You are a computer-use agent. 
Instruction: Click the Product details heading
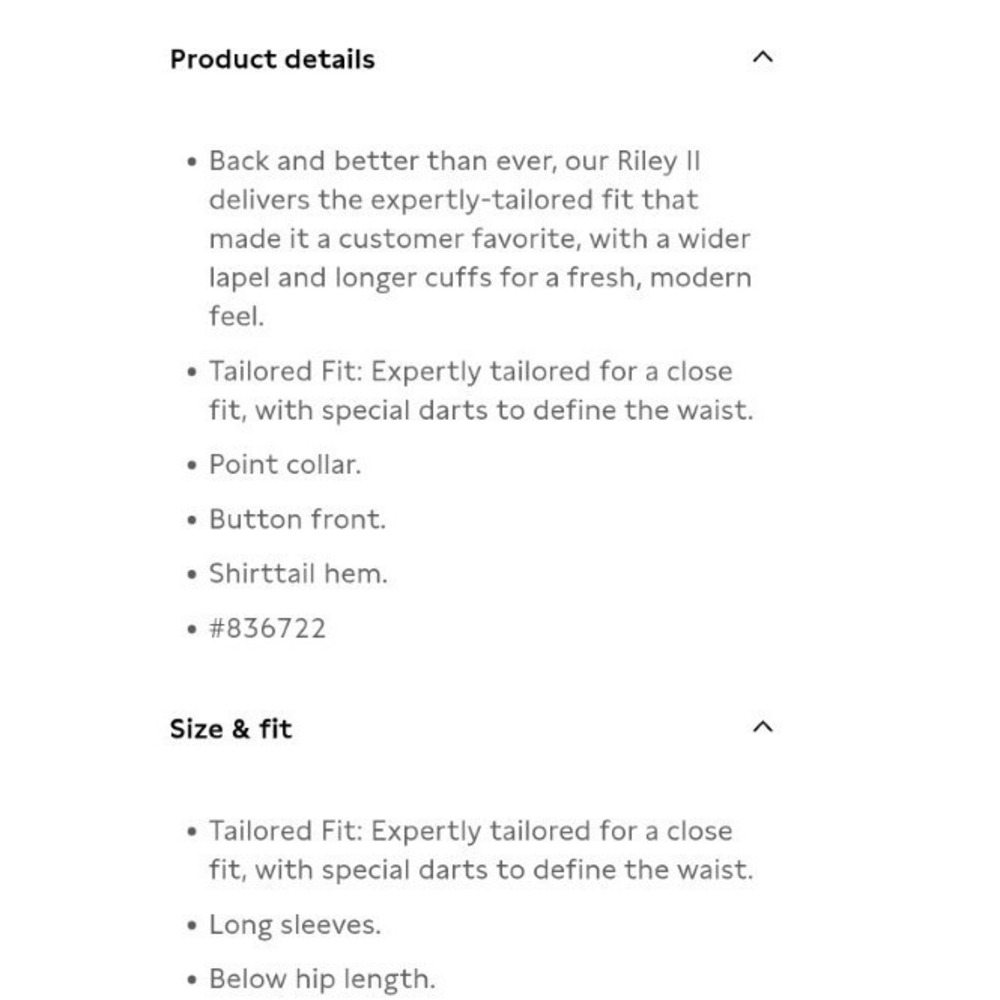point(272,59)
